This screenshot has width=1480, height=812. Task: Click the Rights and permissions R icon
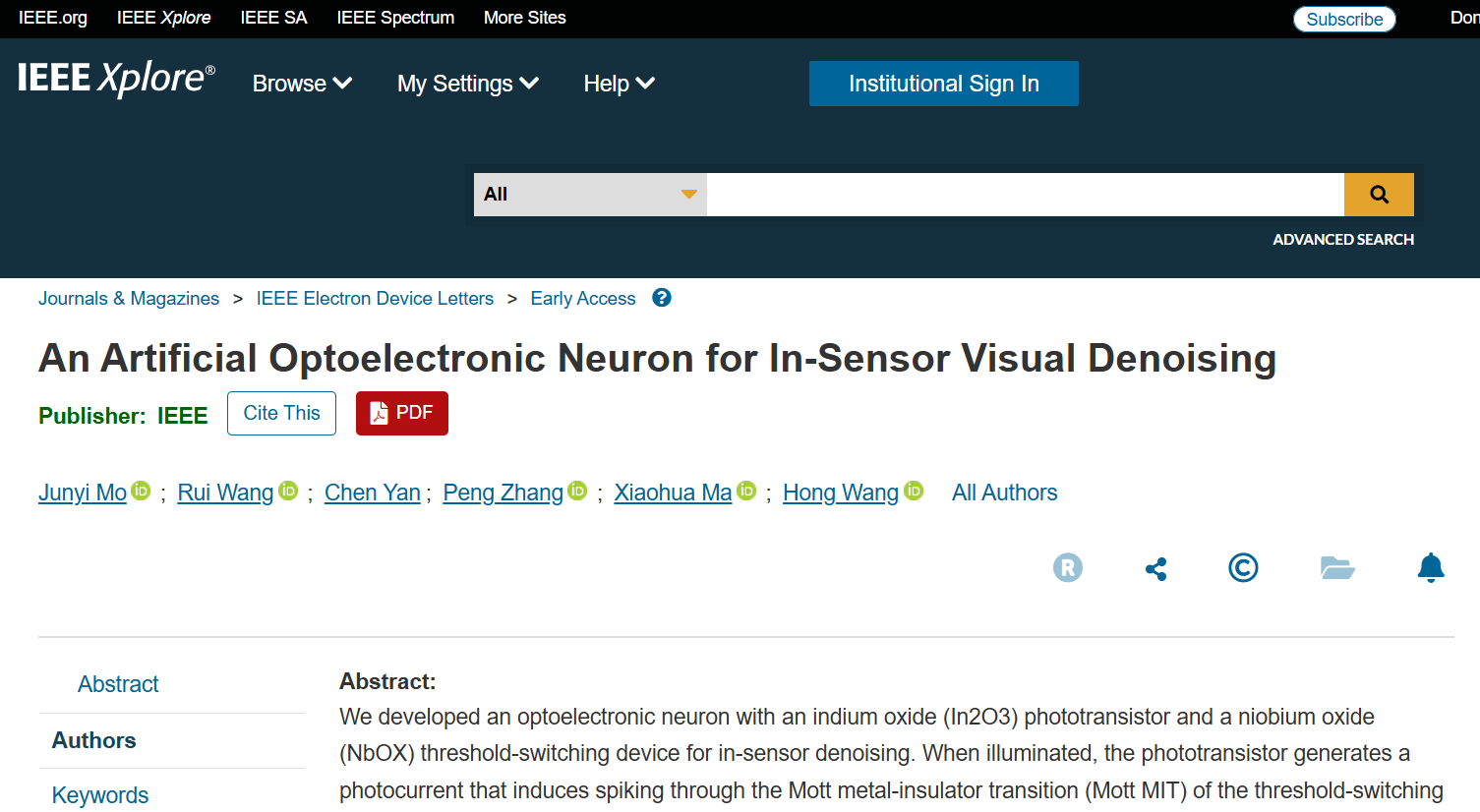pyautogui.click(x=1068, y=568)
